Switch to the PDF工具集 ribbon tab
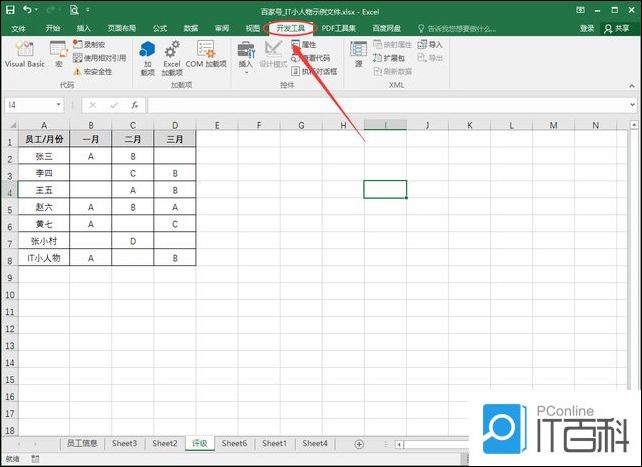 click(x=339, y=28)
